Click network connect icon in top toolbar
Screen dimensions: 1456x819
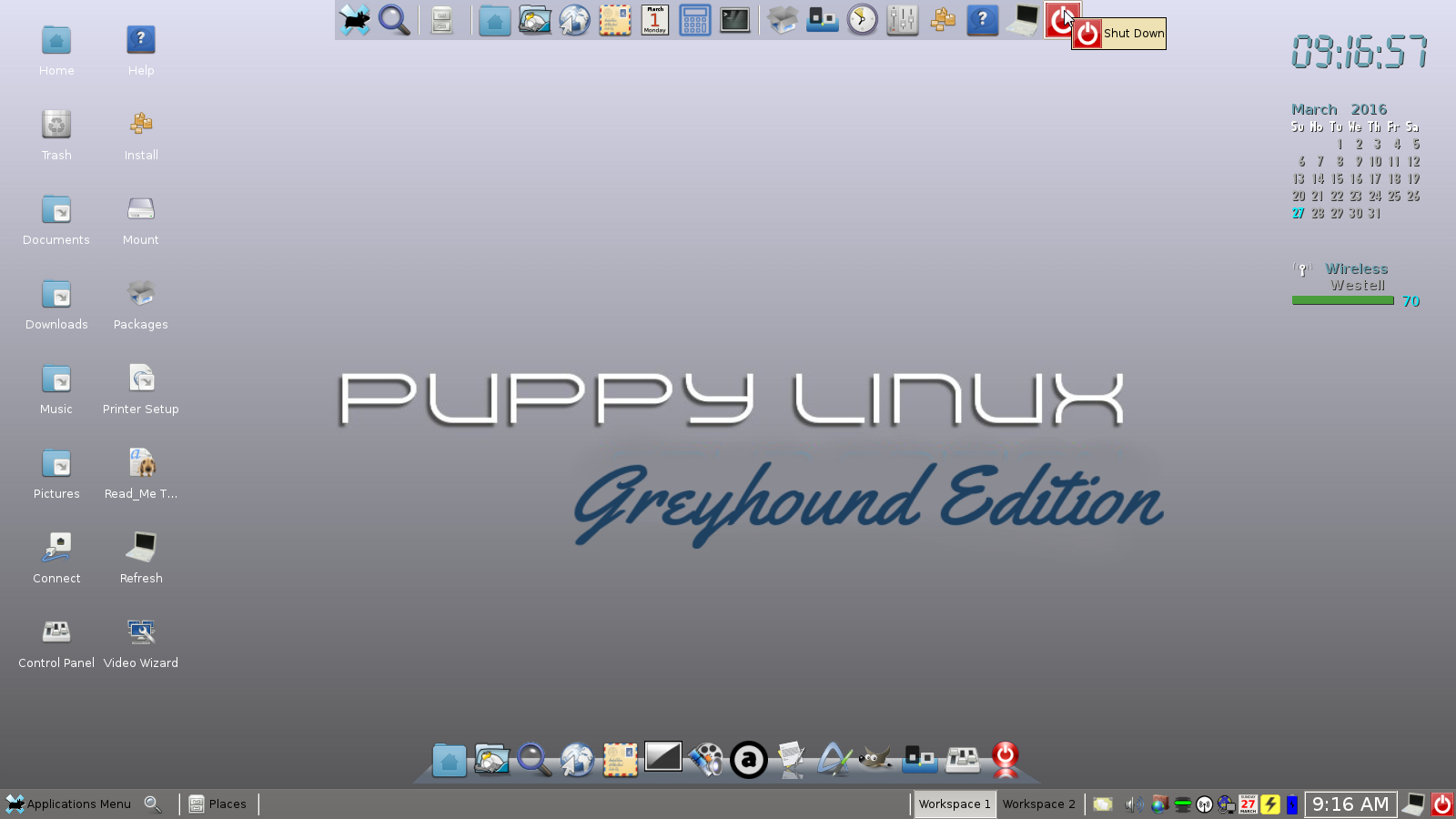pos(823,20)
